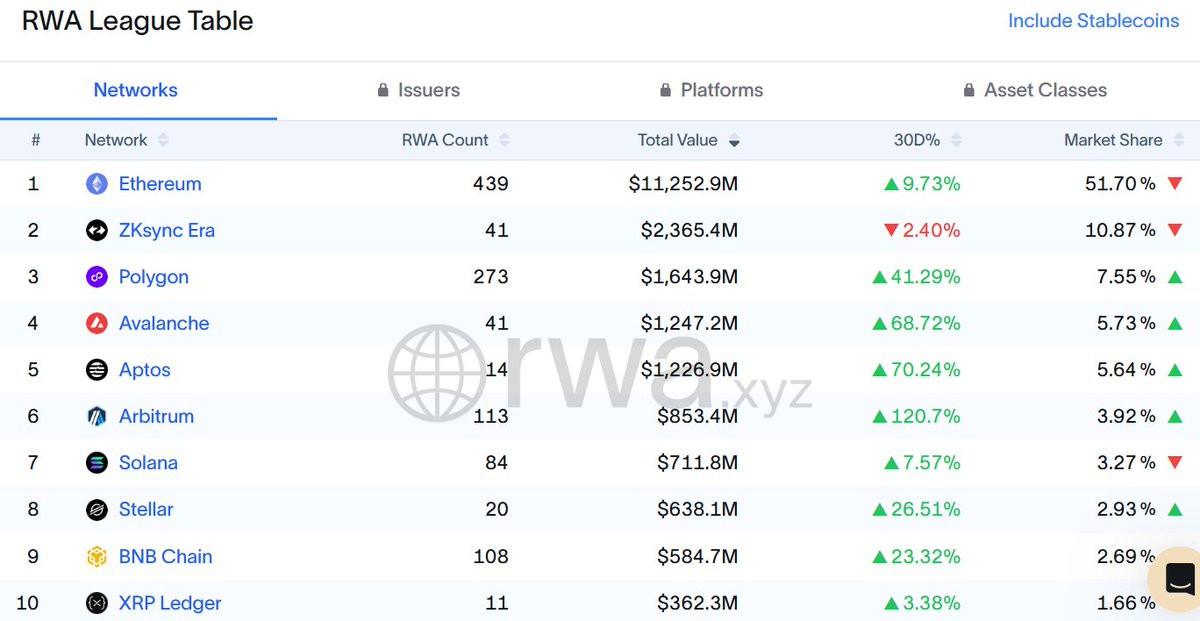The height and width of the screenshot is (621, 1200).
Task: Open the Aptos network link
Action: coord(145,370)
